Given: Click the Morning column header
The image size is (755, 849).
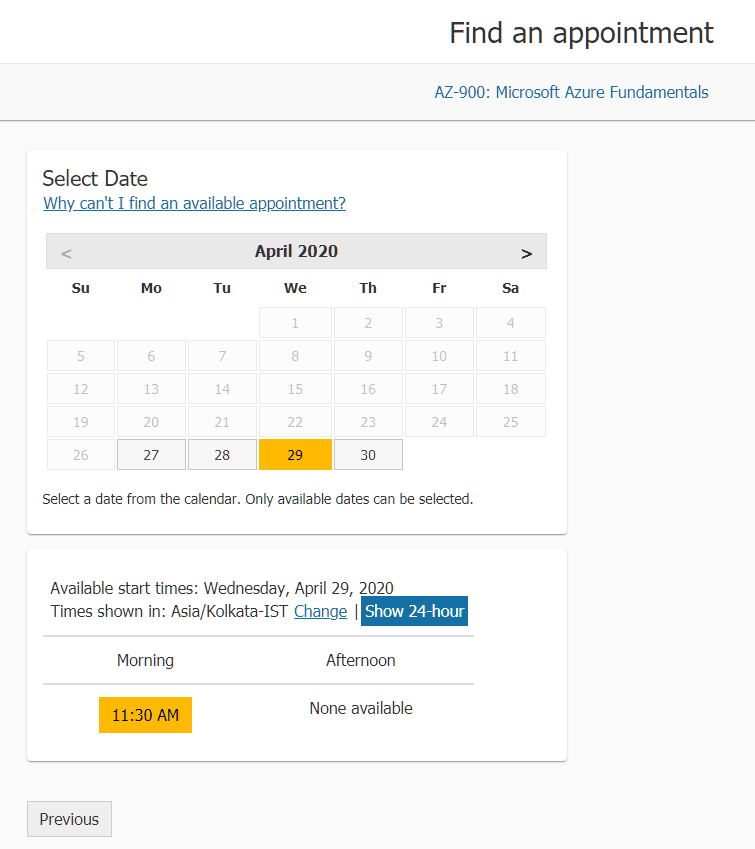Looking at the screenshot, I should (145, 660).
